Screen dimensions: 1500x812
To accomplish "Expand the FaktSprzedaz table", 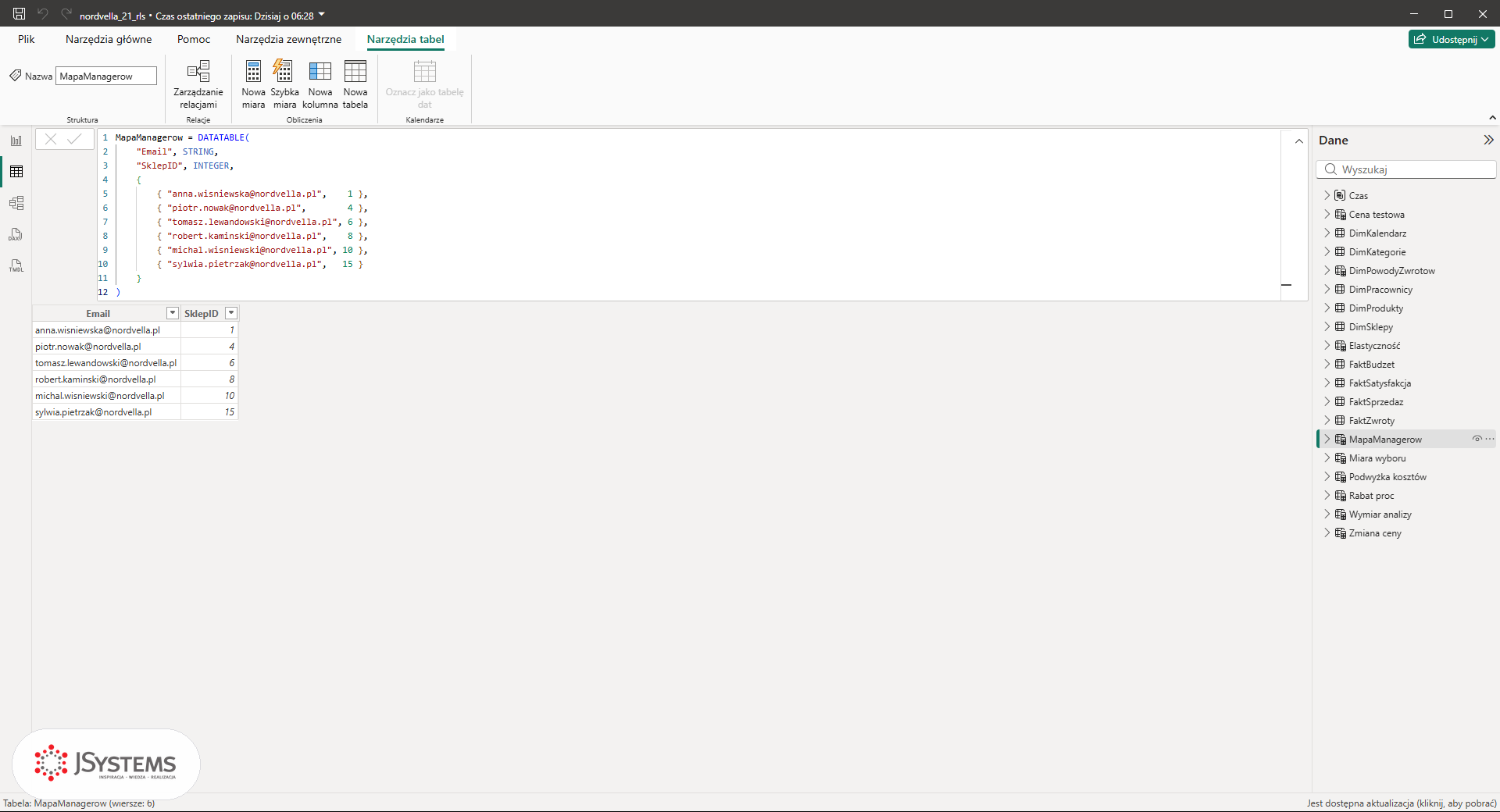I will click(1327, 401).
